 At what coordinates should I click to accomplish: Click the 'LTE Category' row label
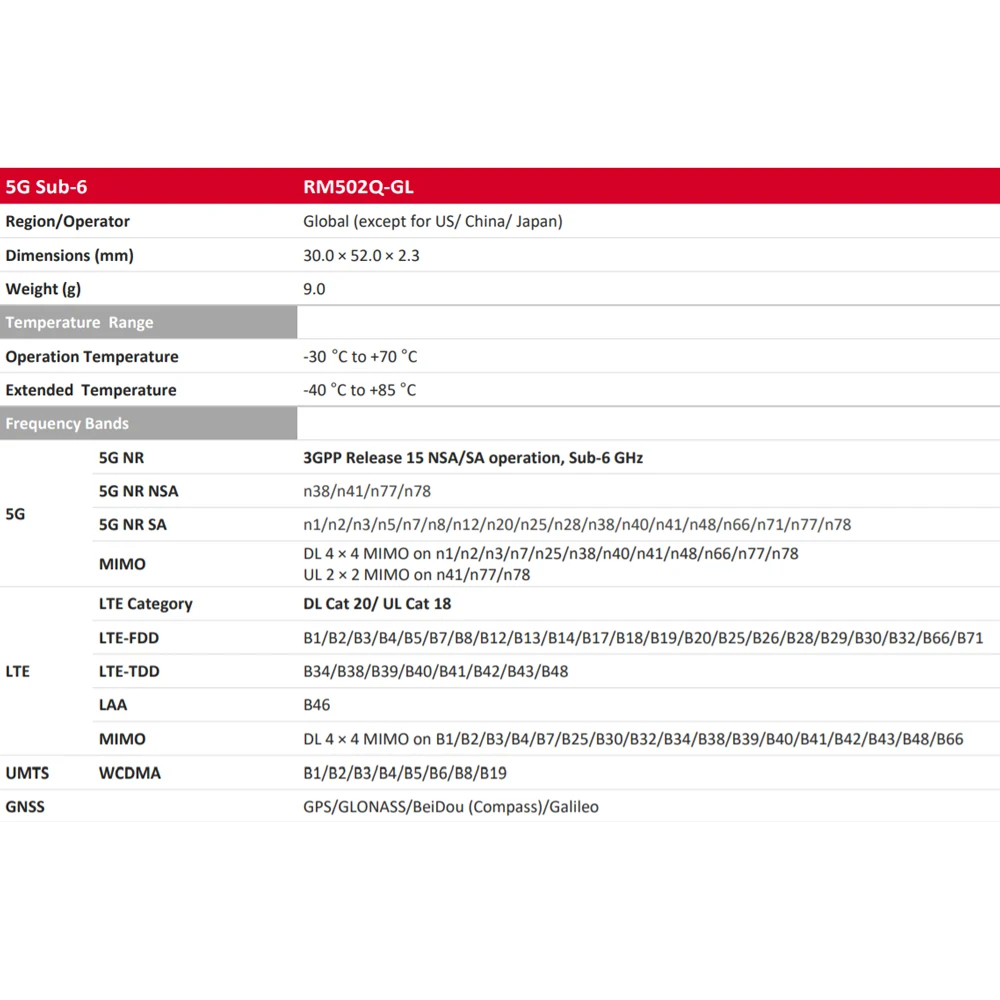(x=145, y=604)
